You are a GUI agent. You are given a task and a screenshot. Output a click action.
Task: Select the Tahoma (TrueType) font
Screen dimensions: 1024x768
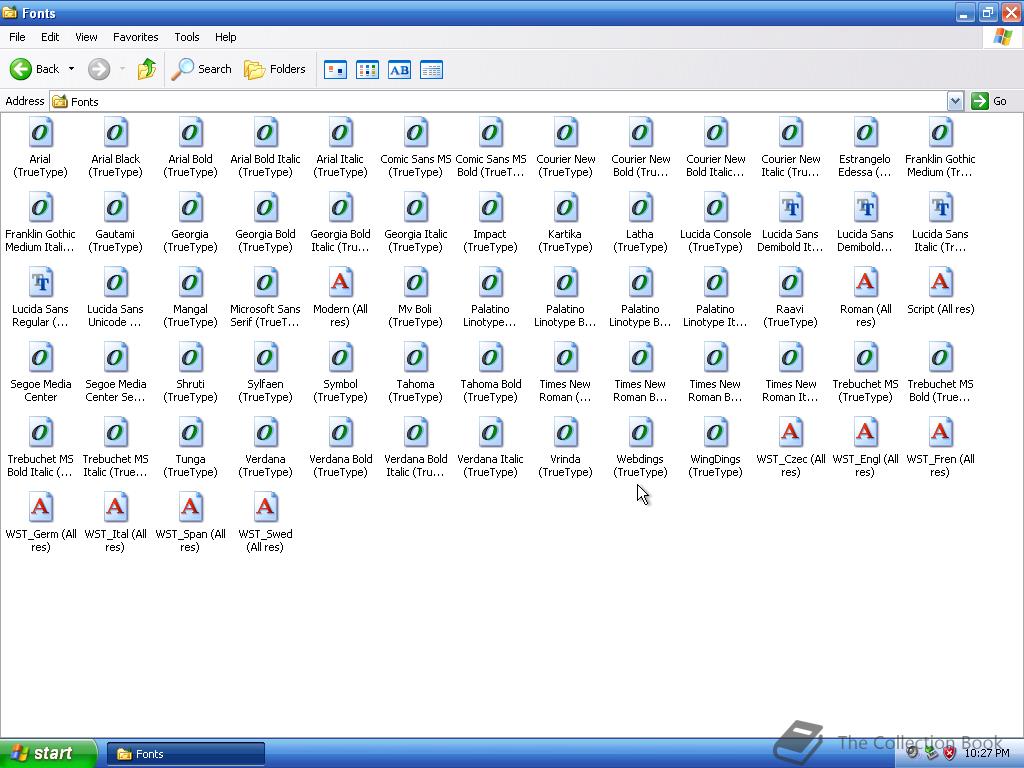(415, 359)
